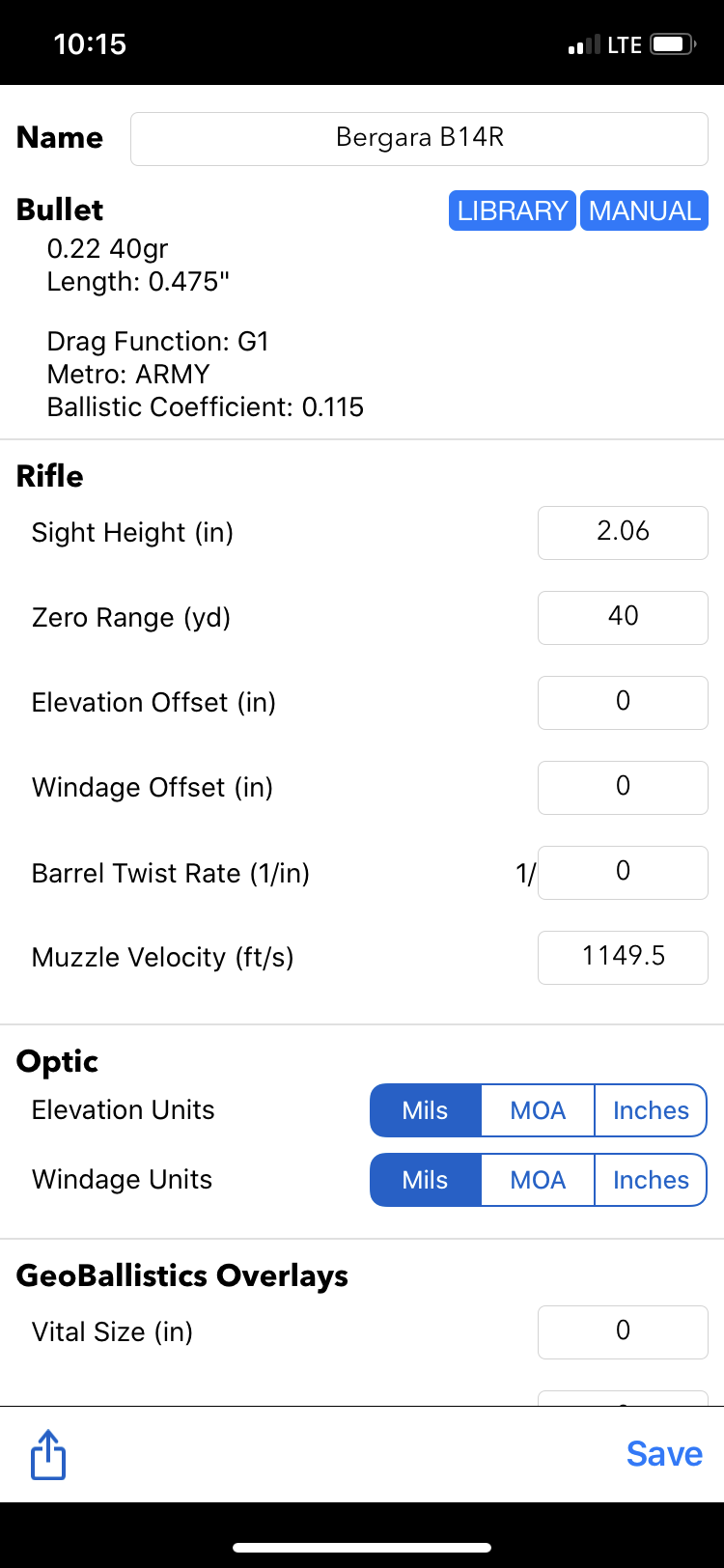
Task: Select Inches for Windage Units
Action: pos(651,1180)
